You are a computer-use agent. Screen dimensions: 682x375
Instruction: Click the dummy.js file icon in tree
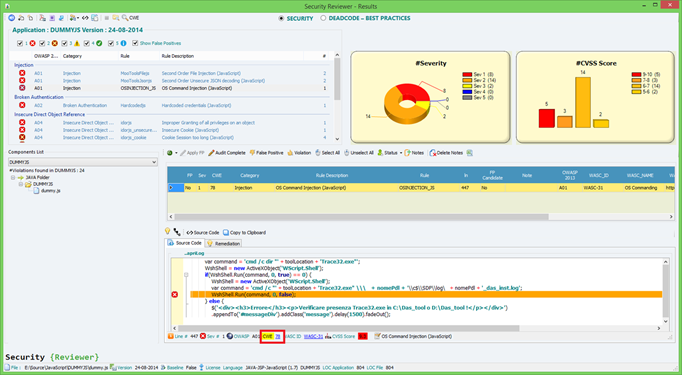click(x=37, y=191)
